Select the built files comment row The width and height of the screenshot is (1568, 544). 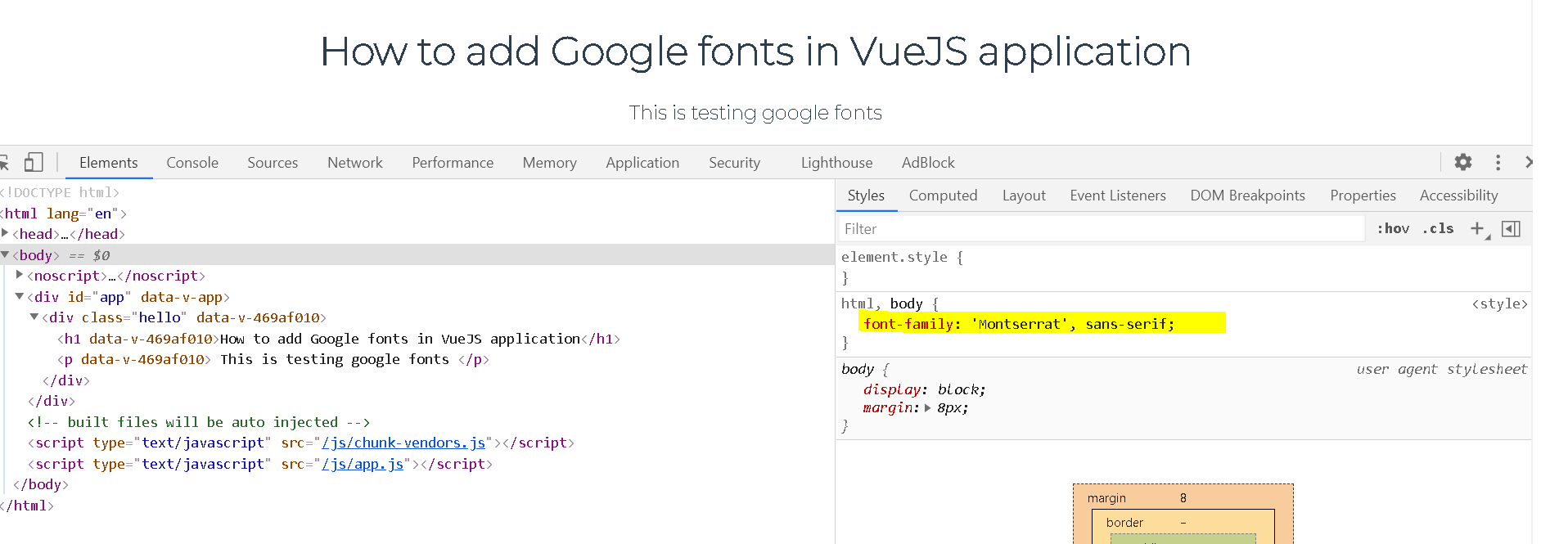pos(199,422)
